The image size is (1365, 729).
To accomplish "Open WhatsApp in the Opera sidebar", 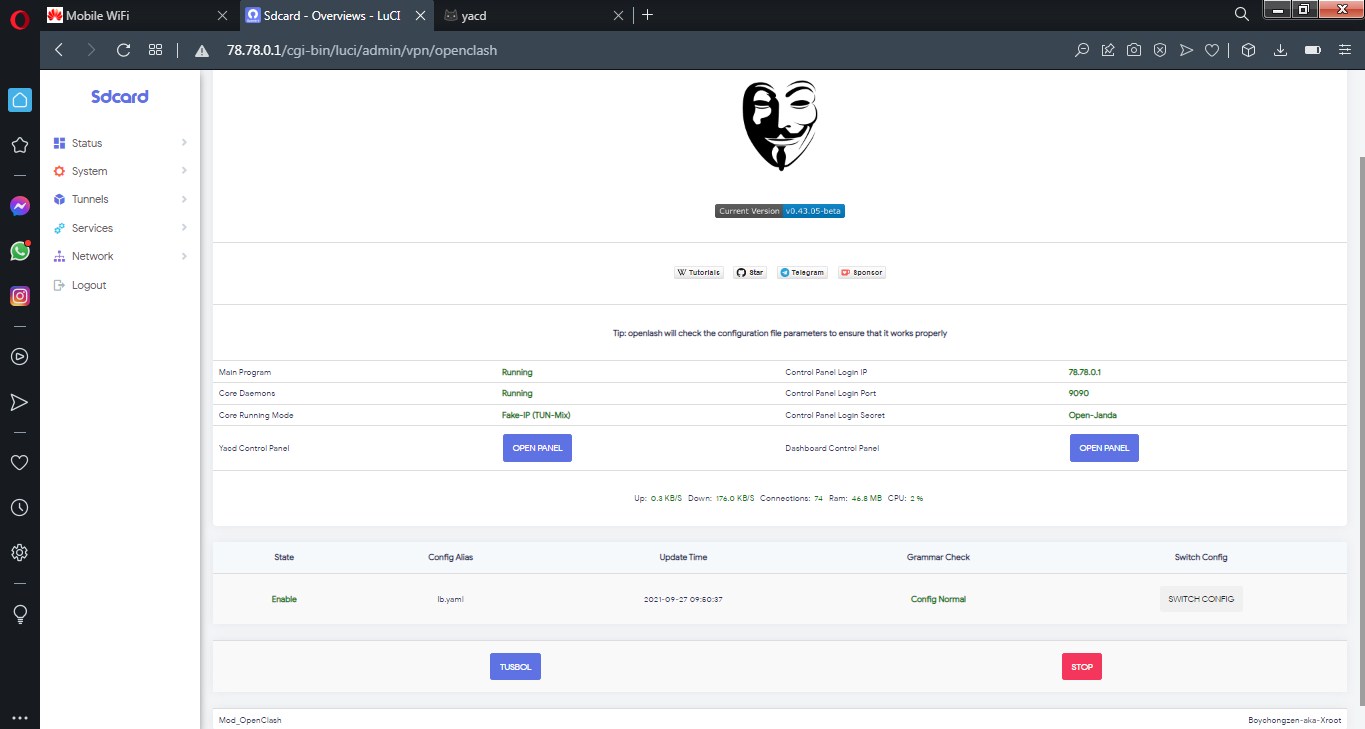I will pyautogui.click(x=19, y=251).
